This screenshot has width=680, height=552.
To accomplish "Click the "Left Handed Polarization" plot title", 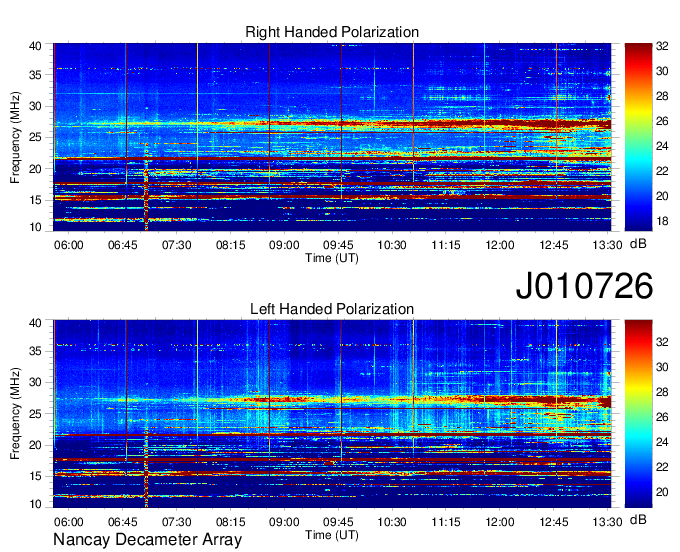I will tap(332, 309).
